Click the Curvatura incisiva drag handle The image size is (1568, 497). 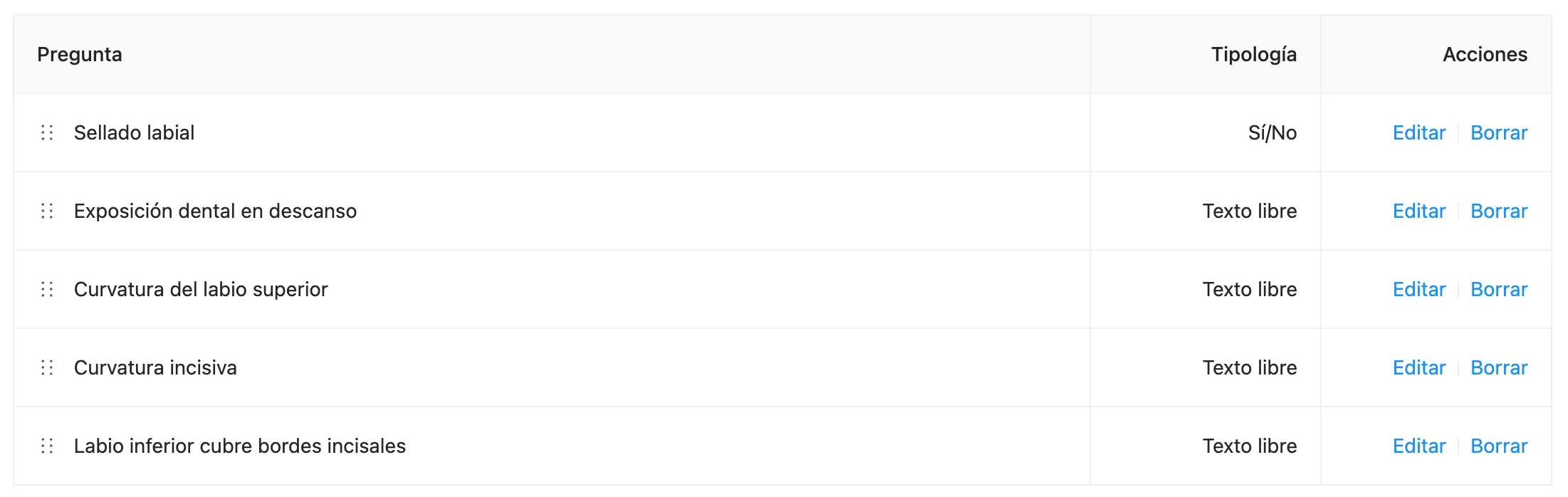pyautogui.click(x=47, y=367)
